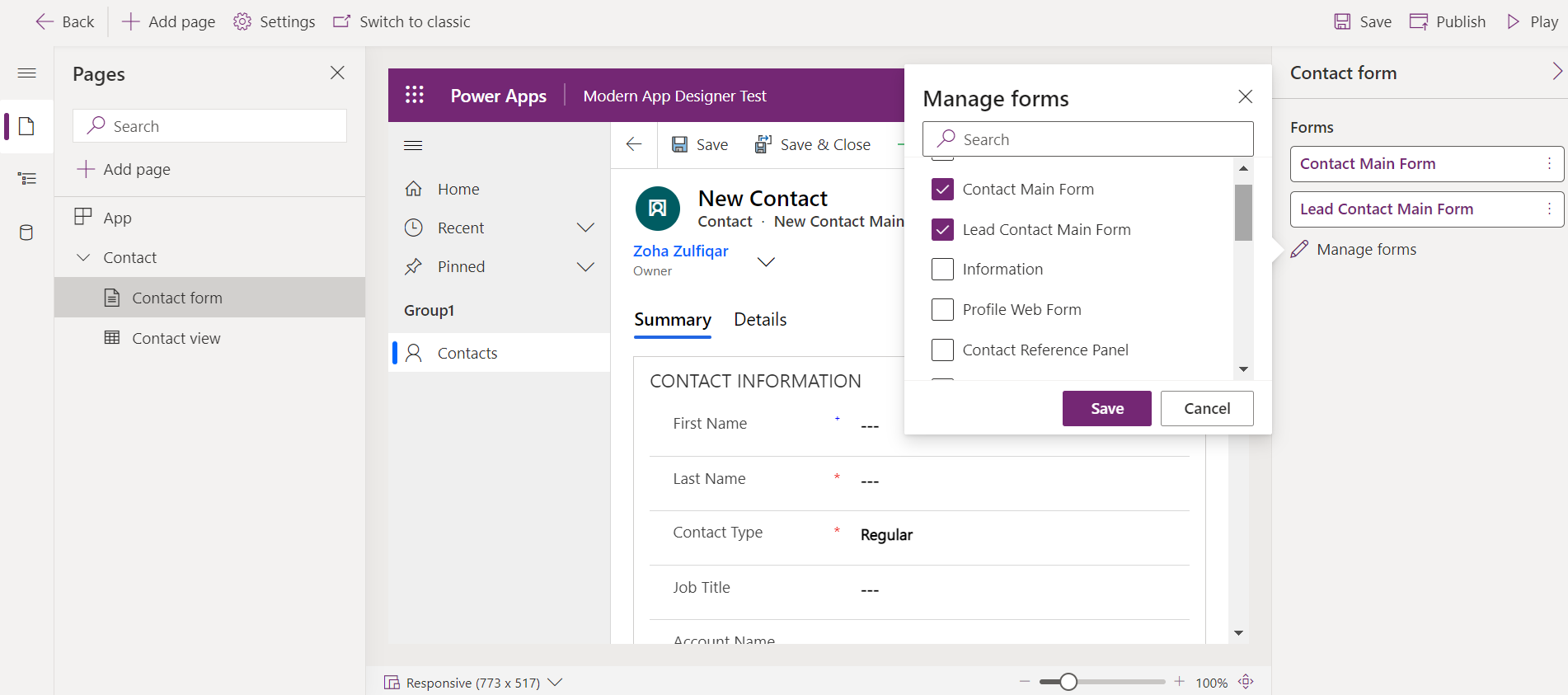Click the Recent clock icon
This screenshot has width=1568, height=695.
tap(414, 228)
